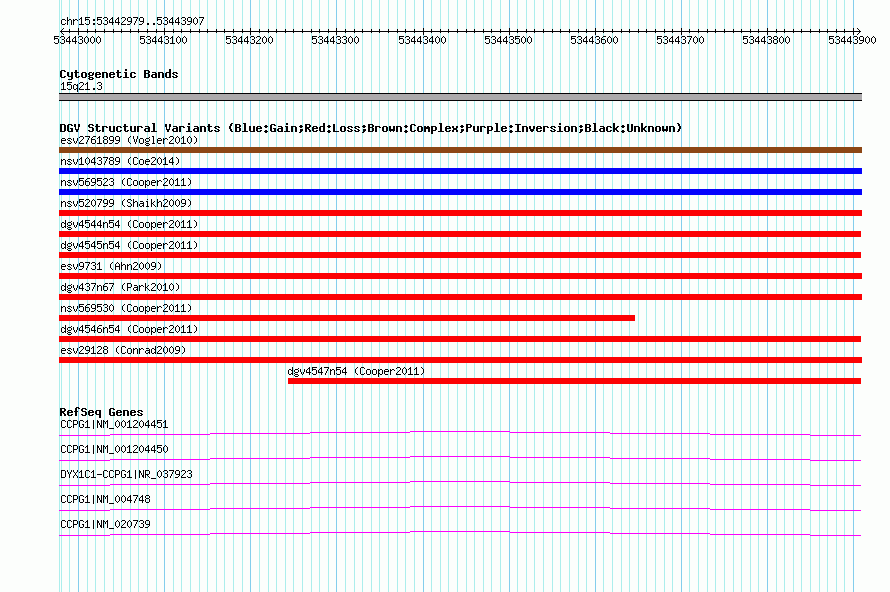The width and height of the screenshot is (890, 592).
Task: Click the blue nsv1043789 gain bar
Action: tap(460, 171)
